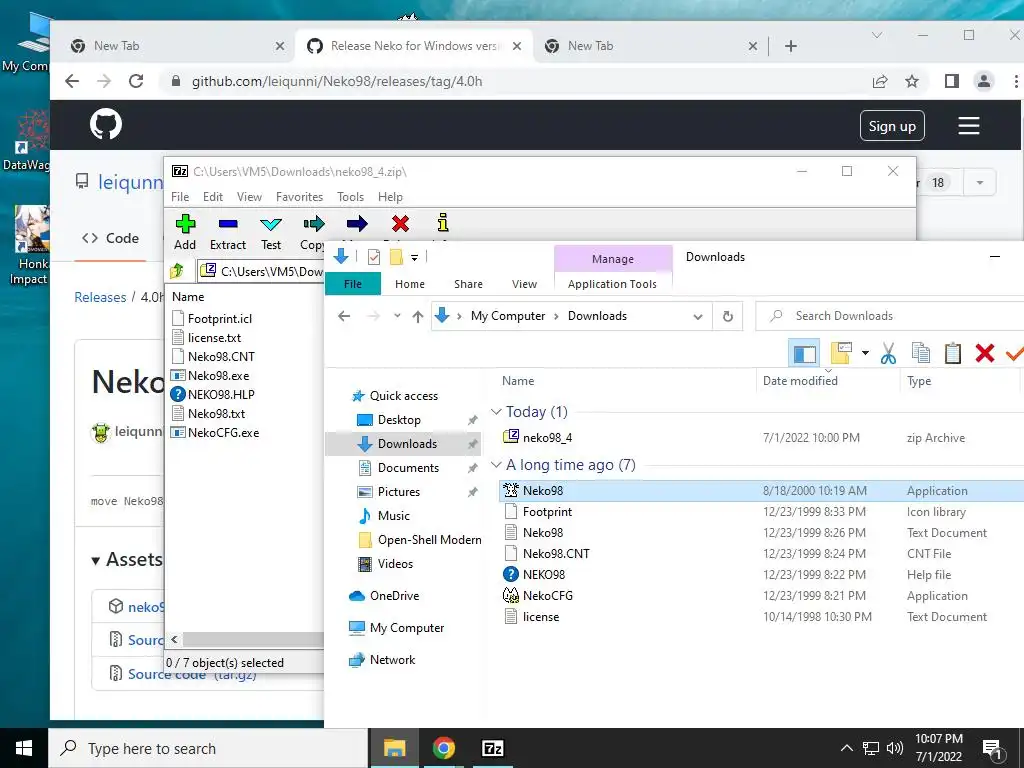Open the Explorer Share ribbon tab
The width and height of the screenshot is (1024, 768).
[468, 284]
